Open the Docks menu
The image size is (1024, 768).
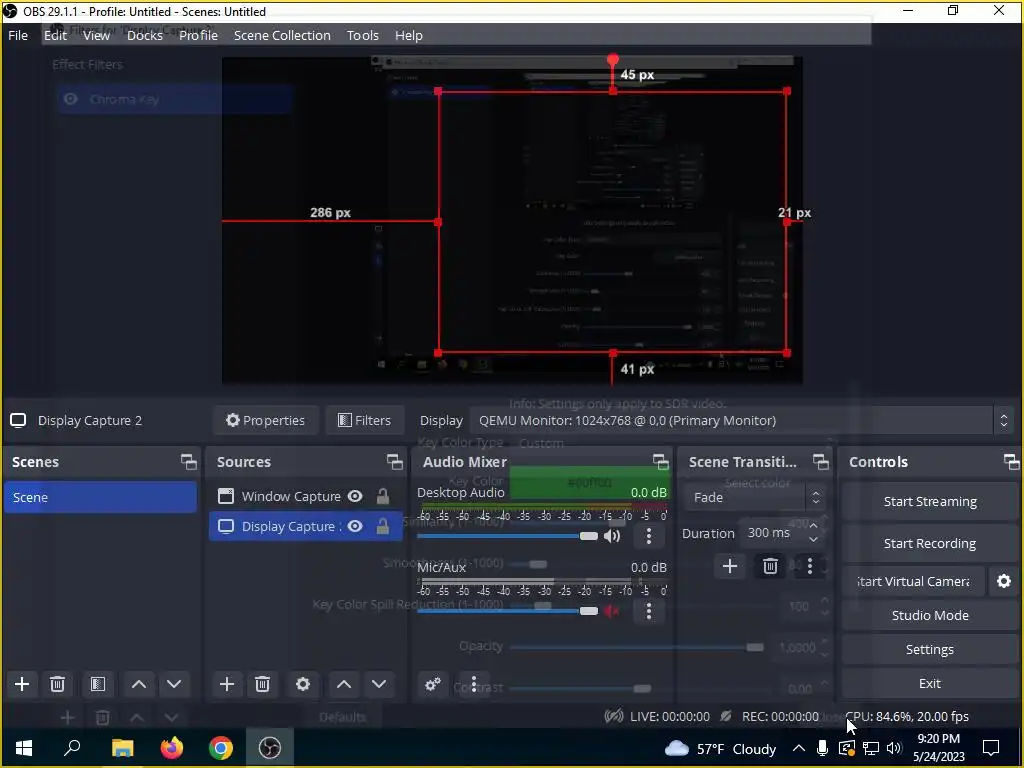[145, 35]
